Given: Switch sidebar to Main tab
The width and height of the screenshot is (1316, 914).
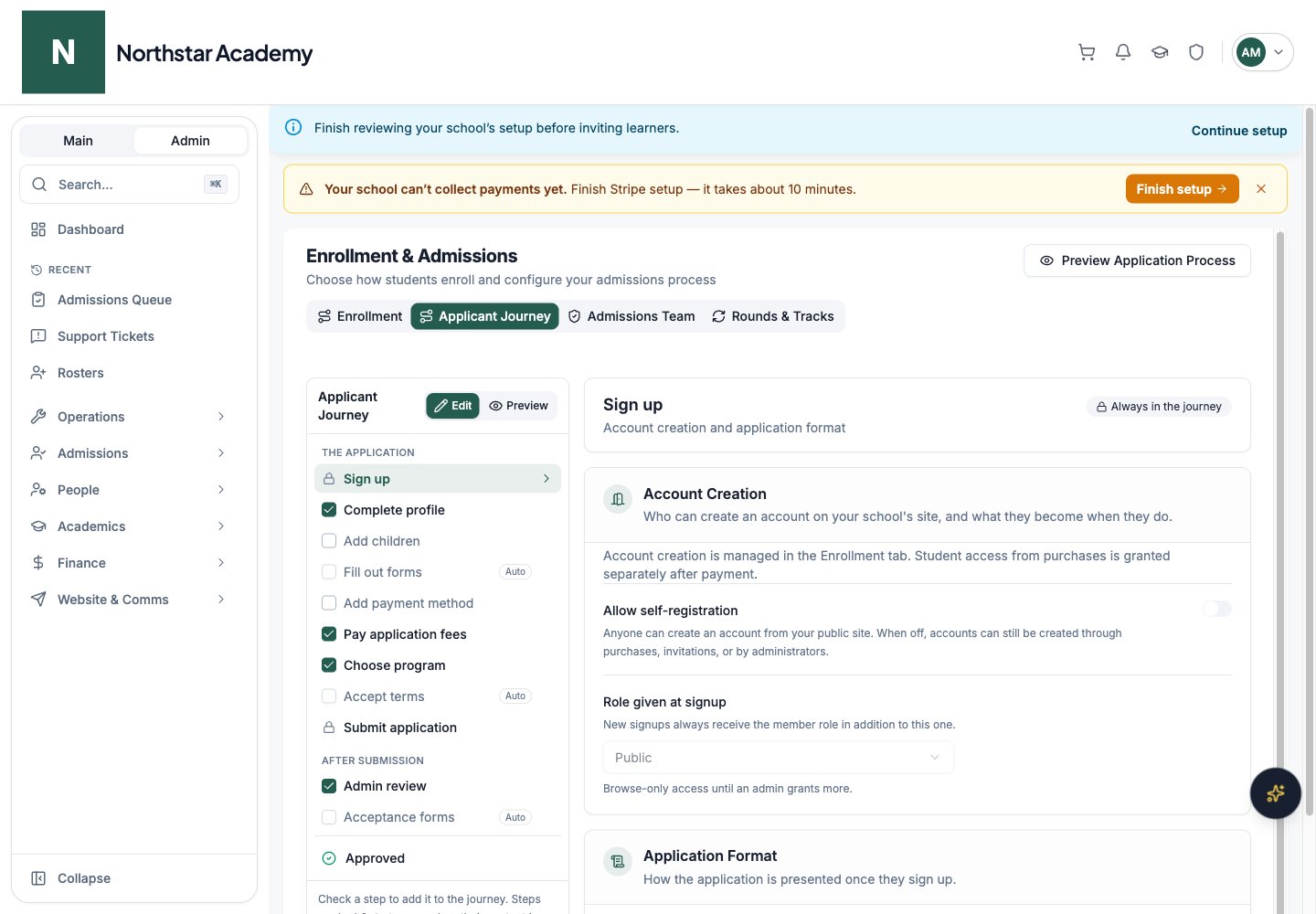Looking at the screenshot, I should point(78,141).
